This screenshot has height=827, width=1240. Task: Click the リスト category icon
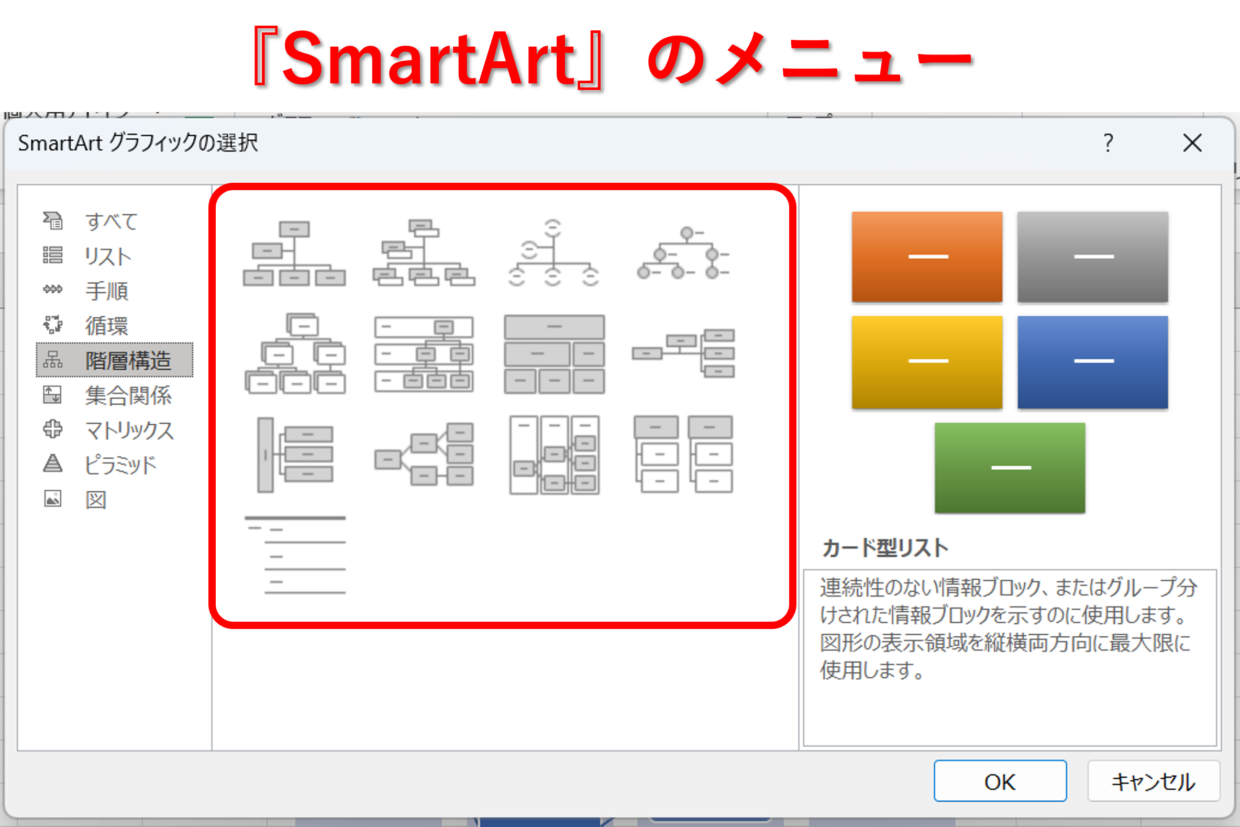pyautogui.click(x=53, y=256)
